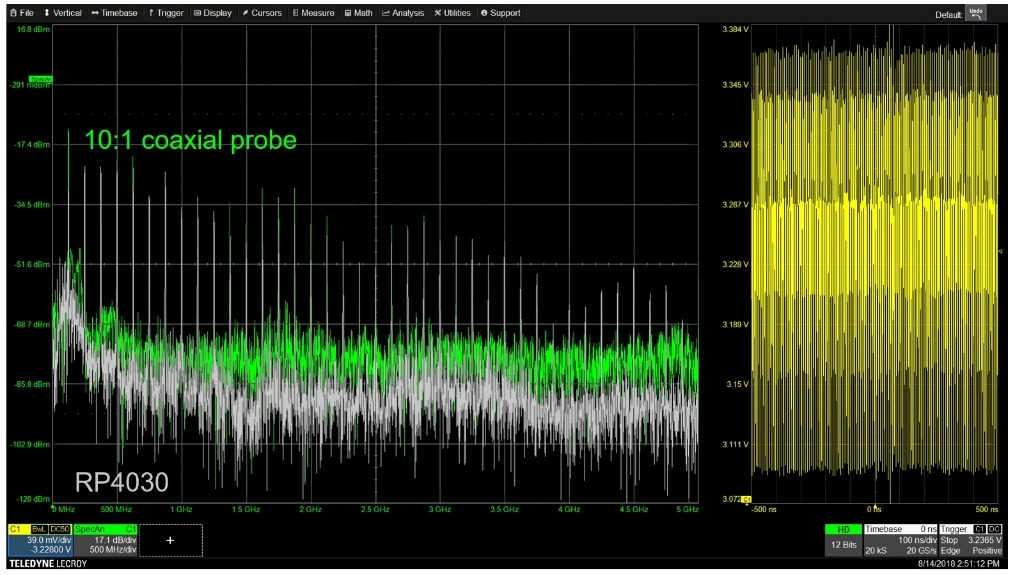Viewport: 1015px width, 575px height.
Task: Click the Undo button near Default
Action: click(976, 14)
